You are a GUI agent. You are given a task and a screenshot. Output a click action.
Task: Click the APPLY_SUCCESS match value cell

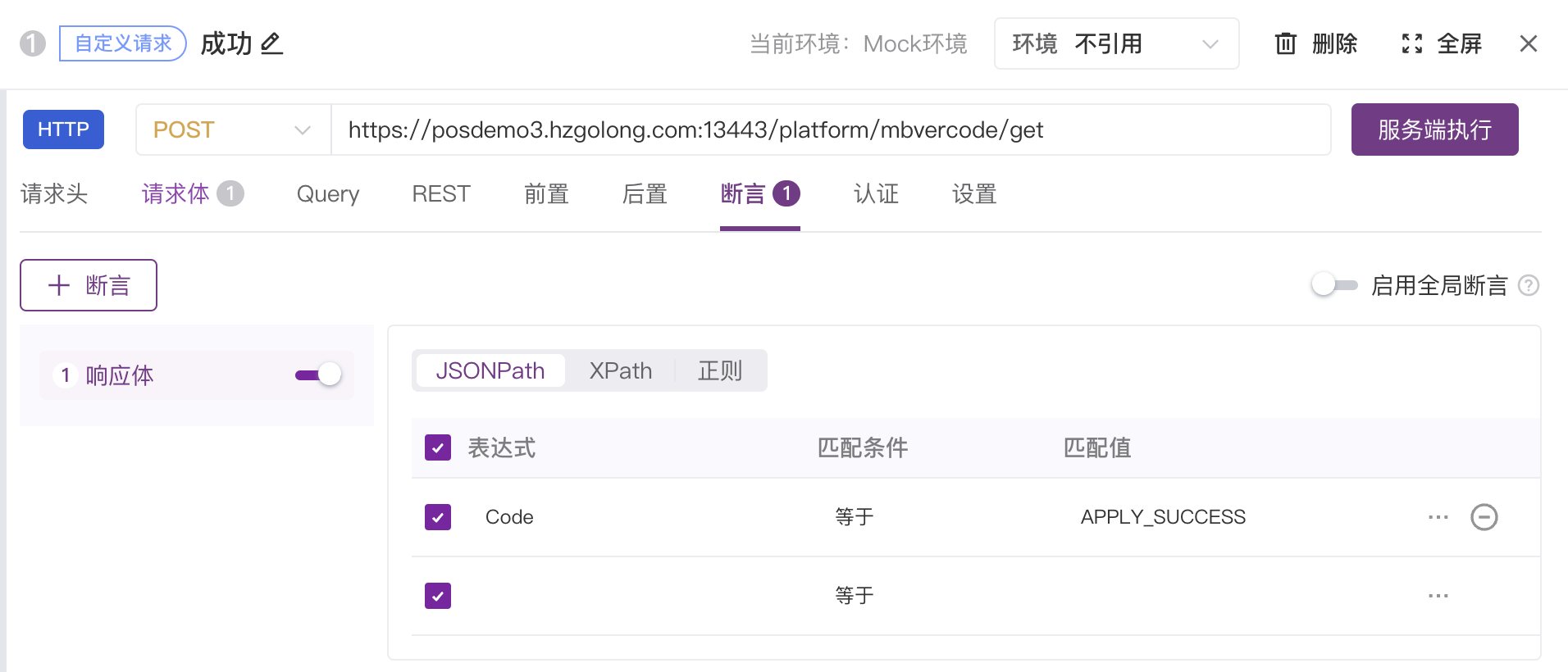(x=1163, y=517)
